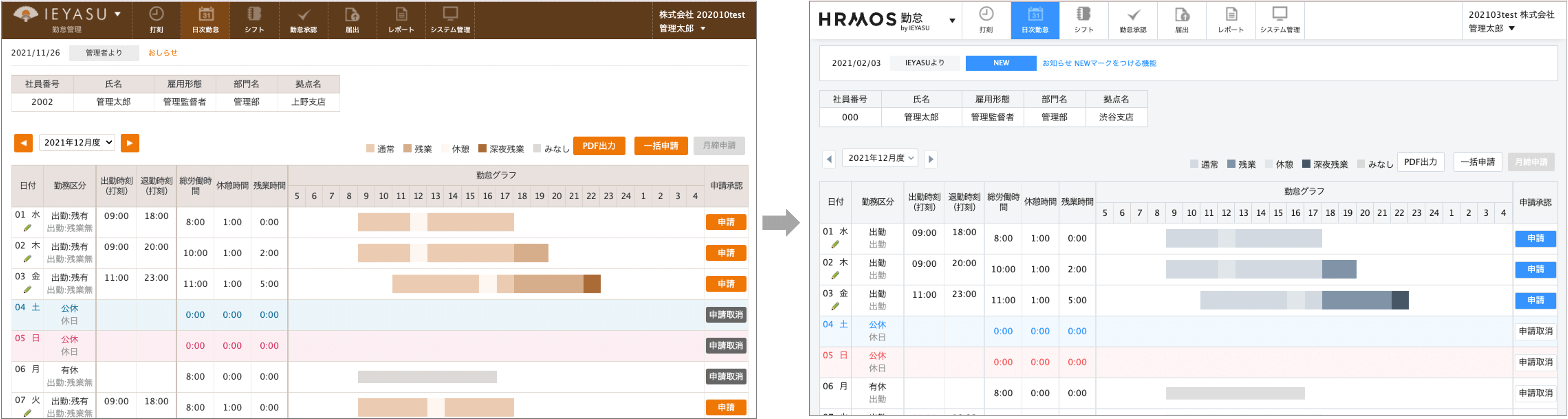Open 2021年12月度 month selector in HRMOS screen
1568x419 pixels.
tap(880, 158)
